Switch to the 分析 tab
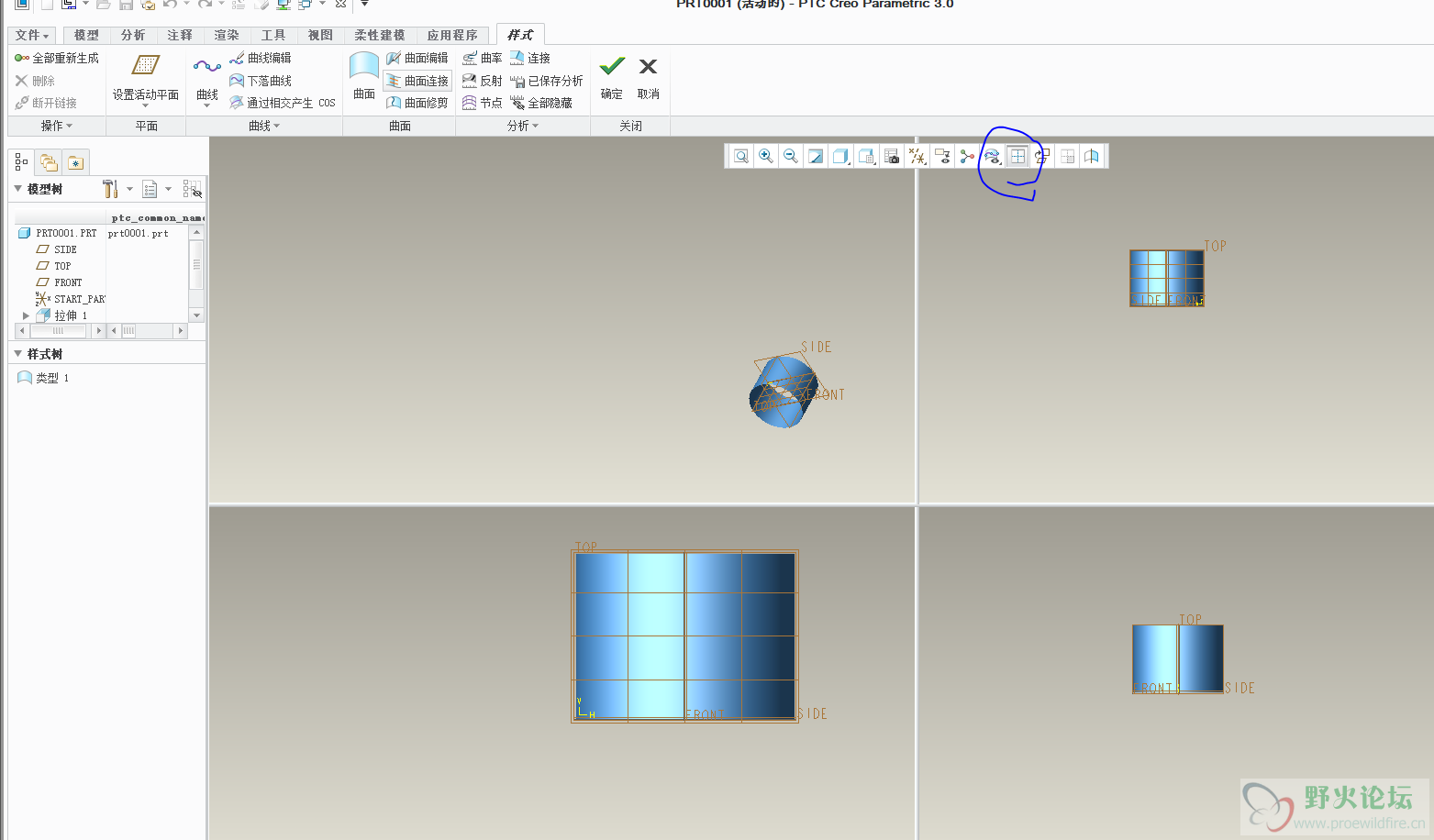 [133, 35]
